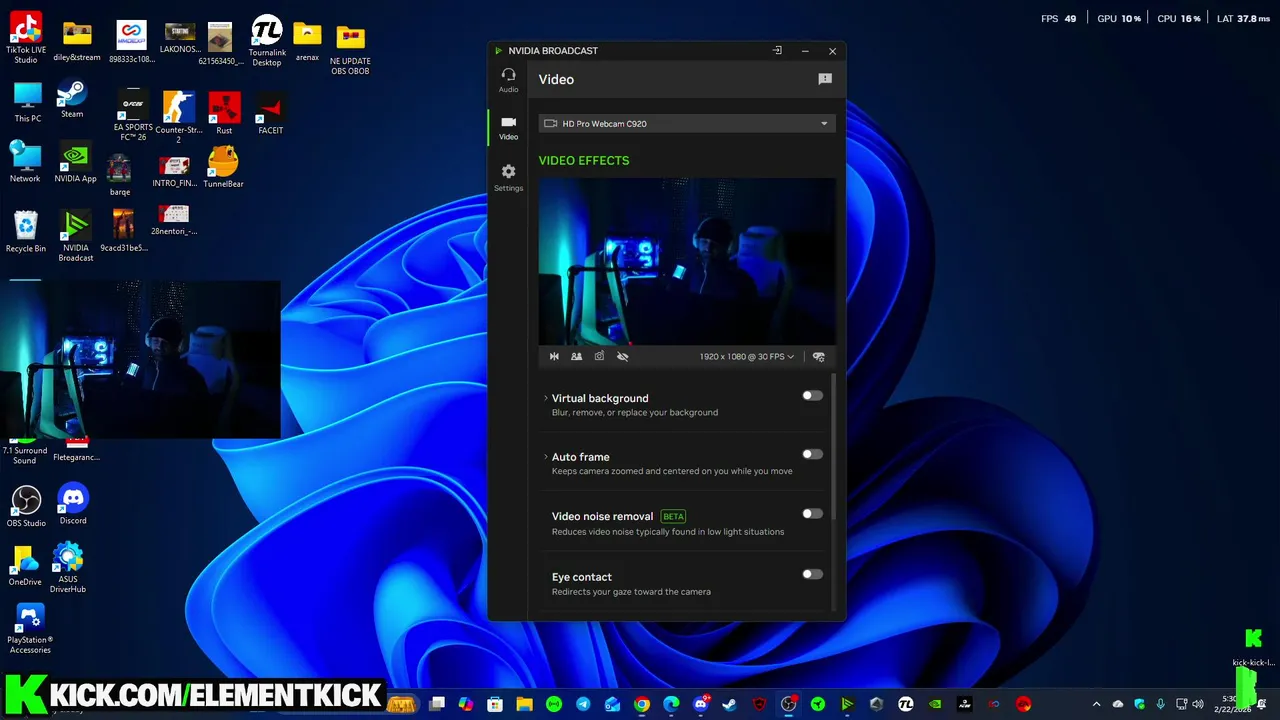Select the NVIDIA App desktop shortcut
Viewport: 1280px width, 720px height.
click(75, 162)
